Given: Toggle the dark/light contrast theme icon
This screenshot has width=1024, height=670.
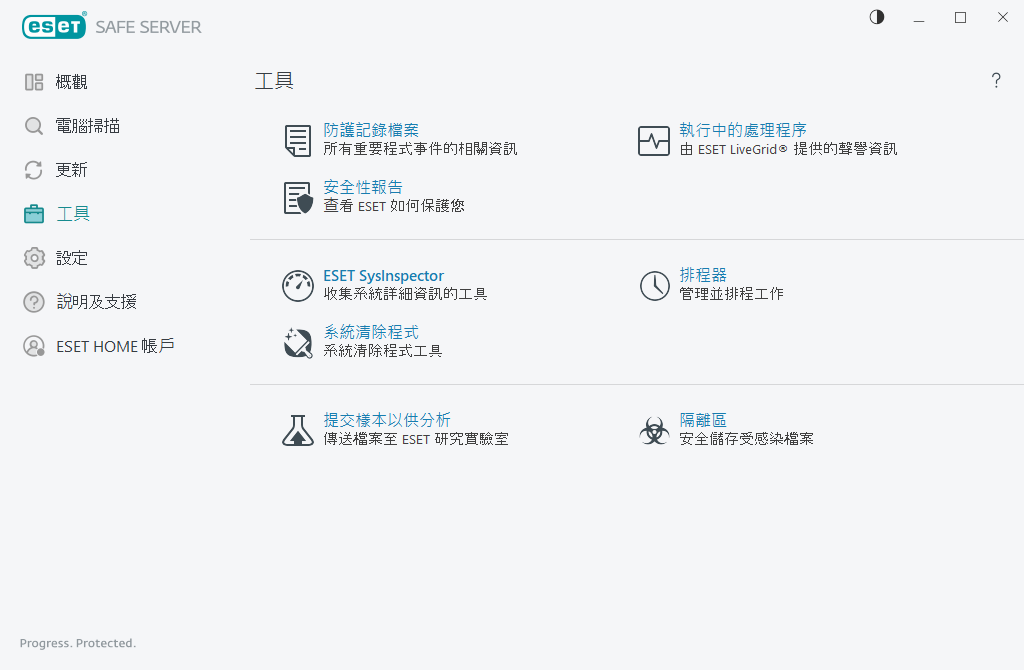Looking at the screenshot, I should [876, 17].
